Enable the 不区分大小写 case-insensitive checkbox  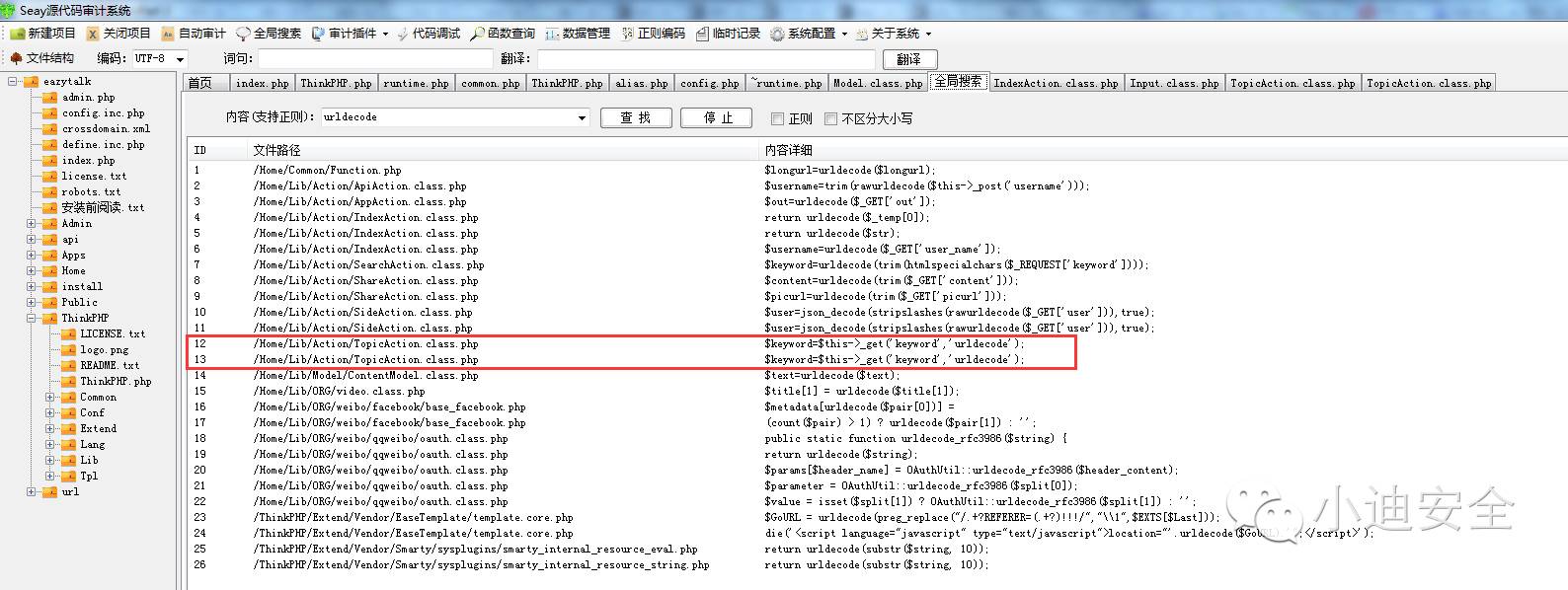830,118
